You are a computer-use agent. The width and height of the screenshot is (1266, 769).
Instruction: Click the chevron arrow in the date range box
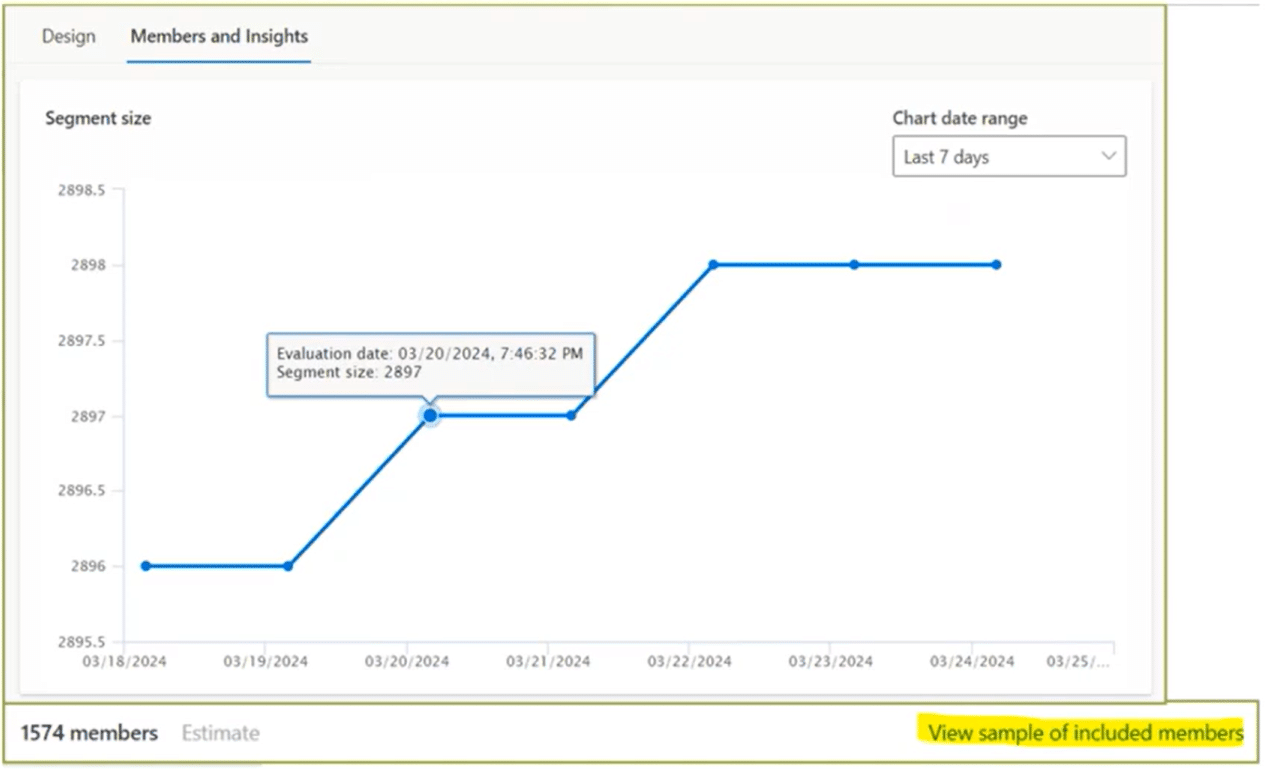point(1107,156)
